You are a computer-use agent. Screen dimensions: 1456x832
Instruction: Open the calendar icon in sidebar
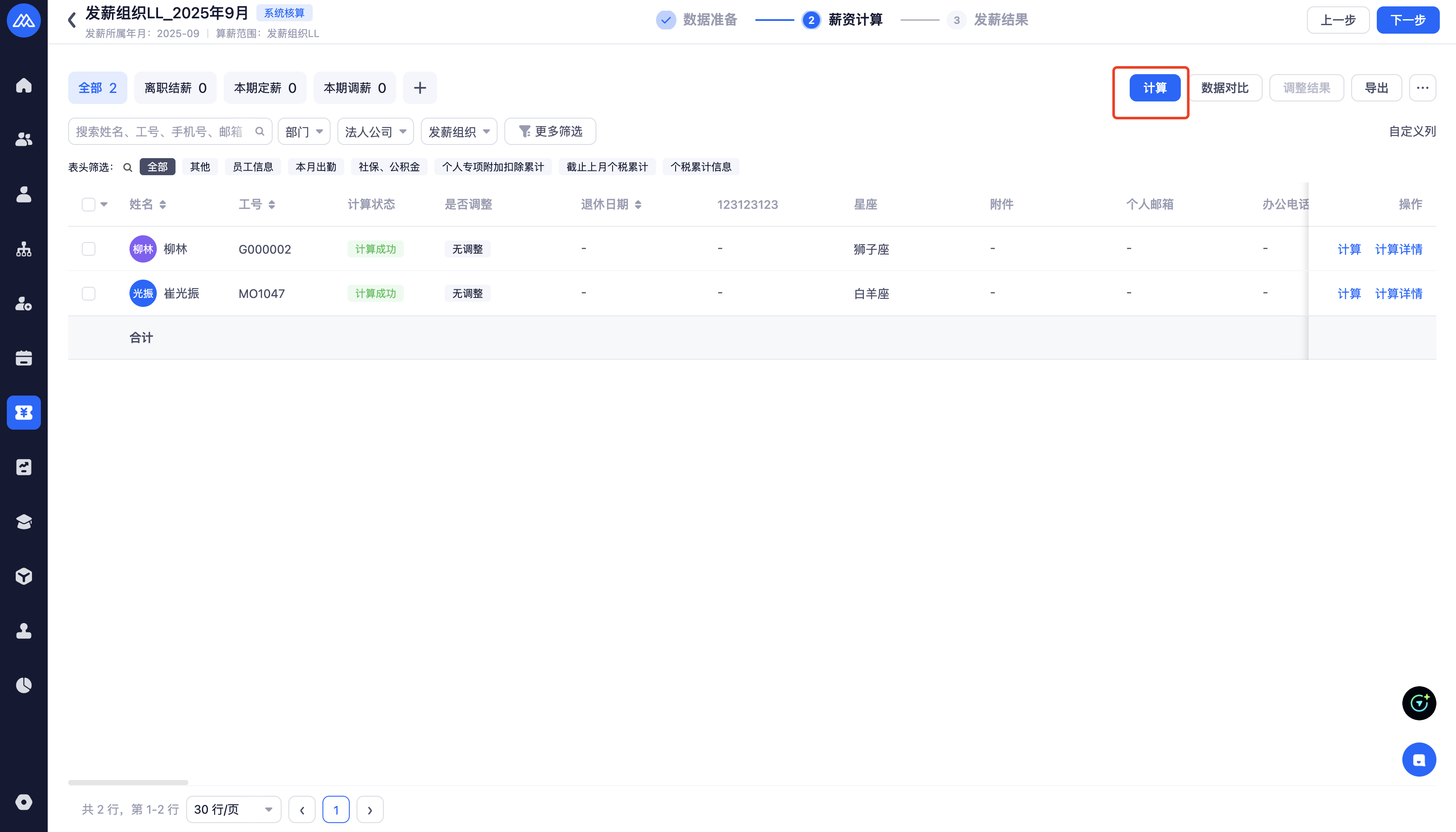23,358
